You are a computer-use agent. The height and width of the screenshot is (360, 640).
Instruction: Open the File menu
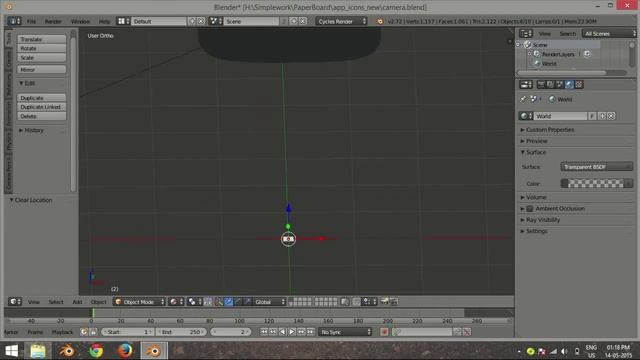pos(31,21)
